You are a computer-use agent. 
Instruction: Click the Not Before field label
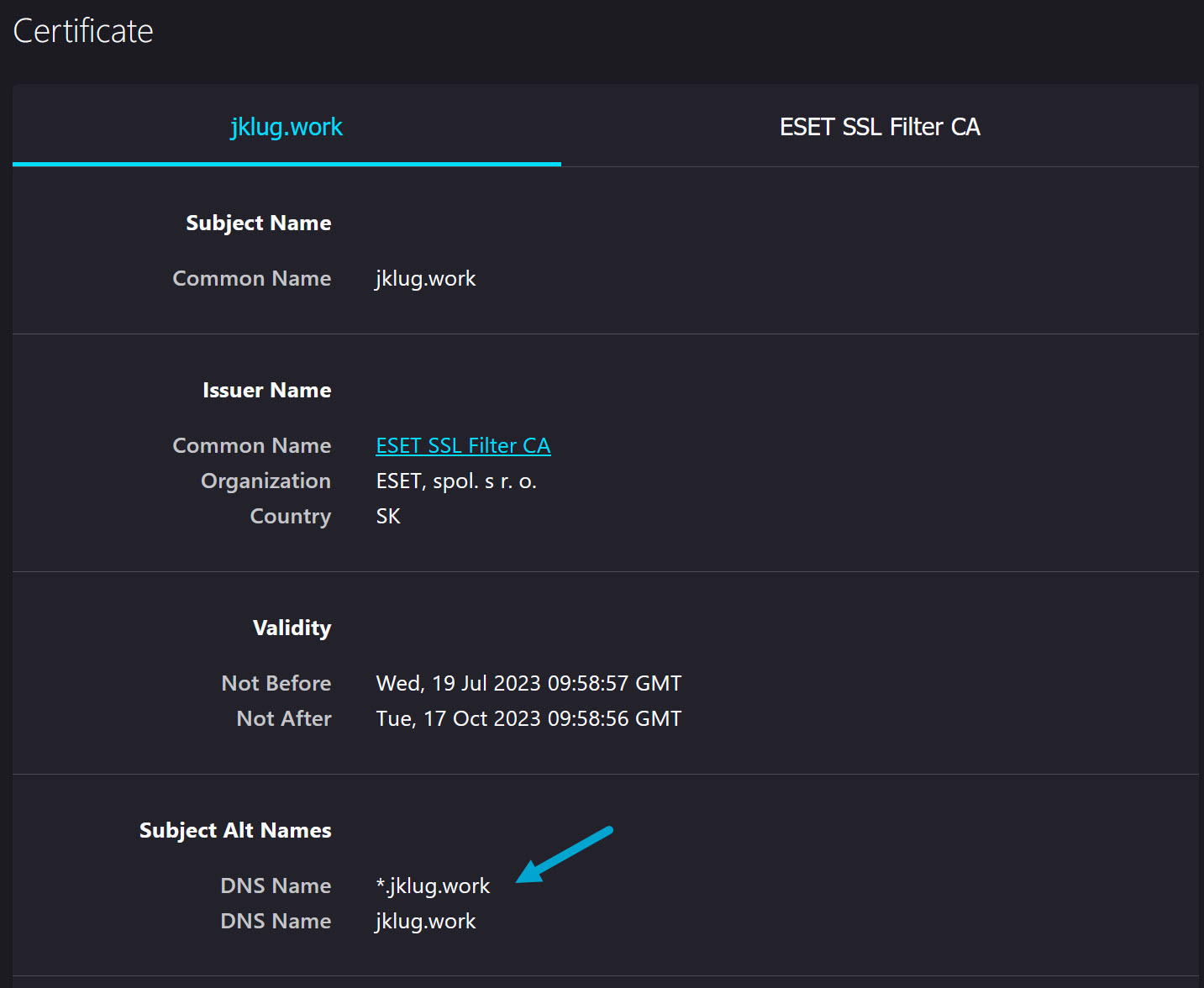[276, 683]
